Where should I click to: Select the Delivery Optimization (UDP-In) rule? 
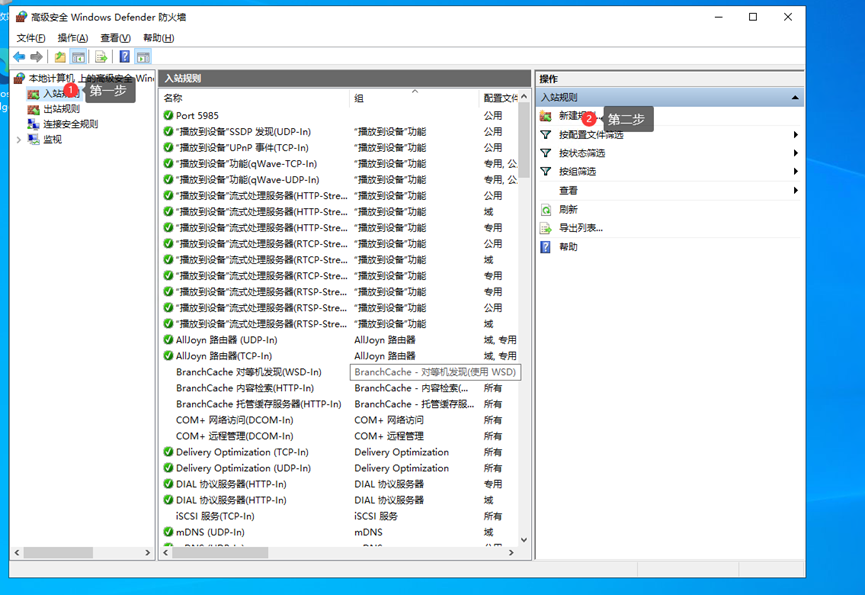(243, 468)
